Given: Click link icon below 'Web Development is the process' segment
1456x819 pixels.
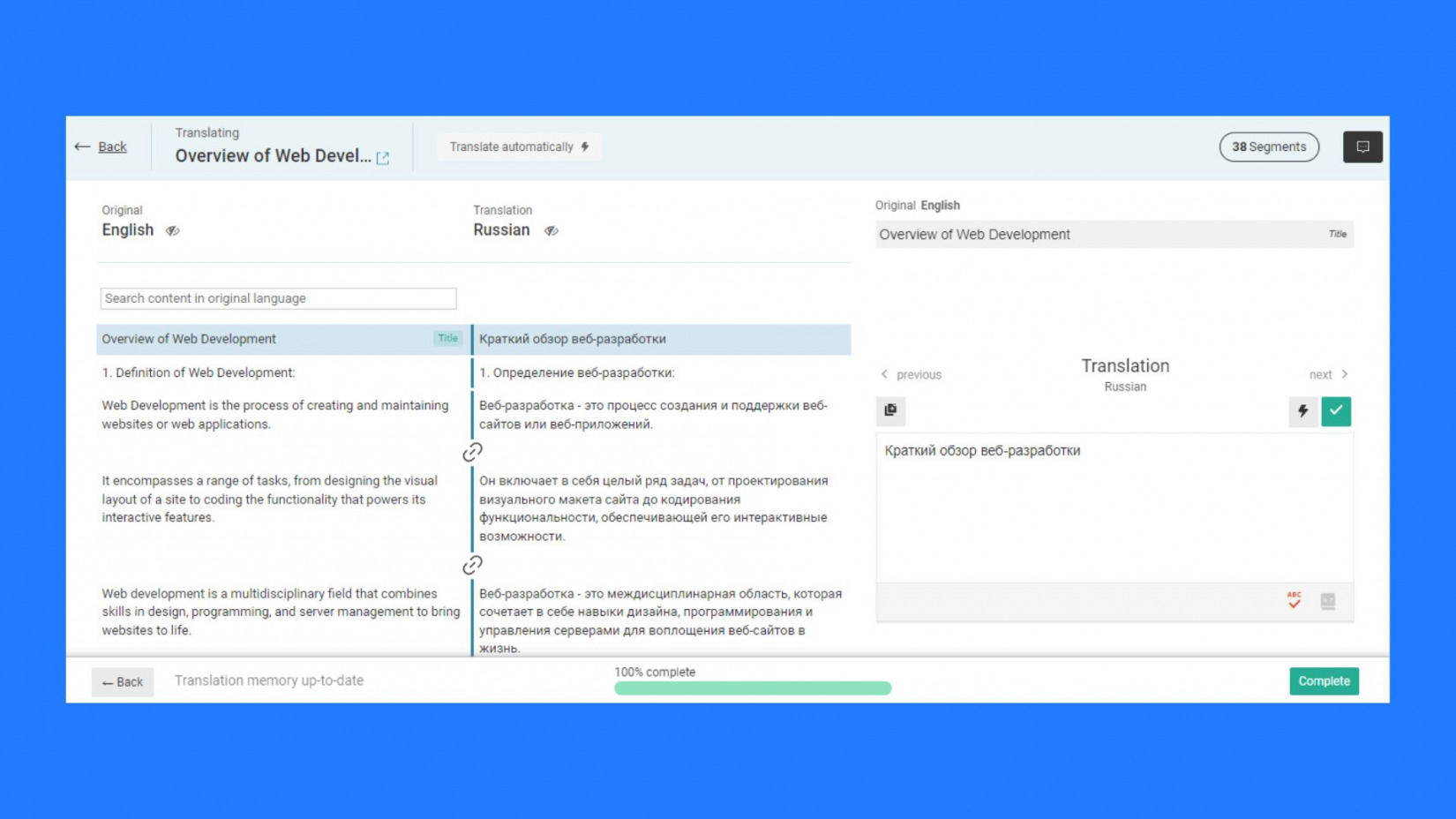Looking at the screenshot, I should click(x=472, y=452).
